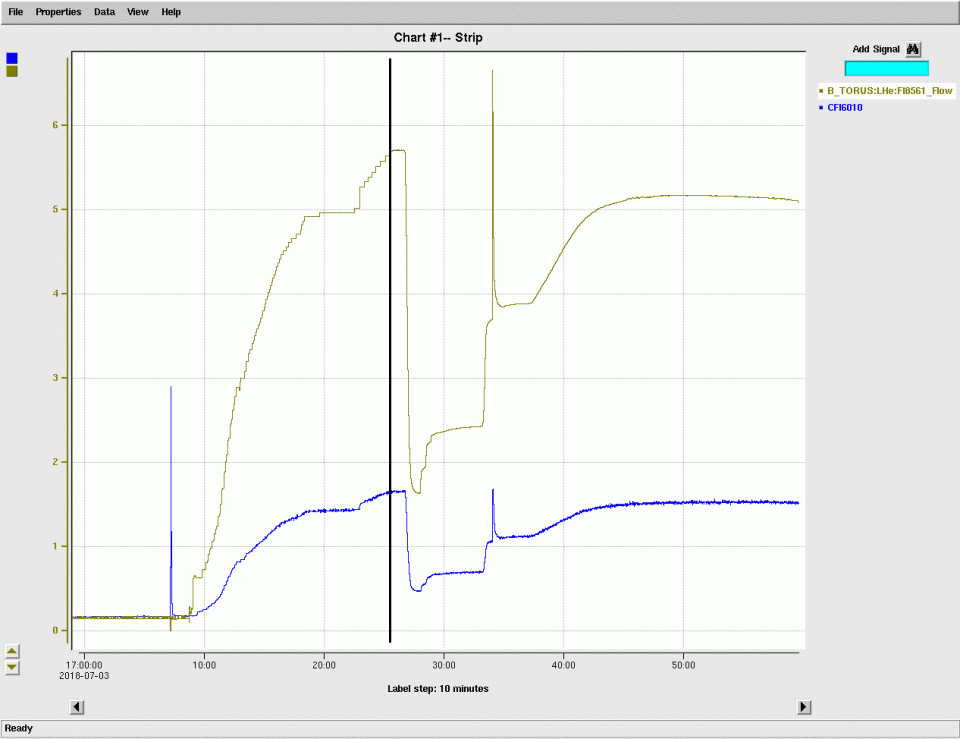Click the down arrow axis scale button
Image resolution: width=960 pixels, height=739 pixels.
click(x=12, y=667)
